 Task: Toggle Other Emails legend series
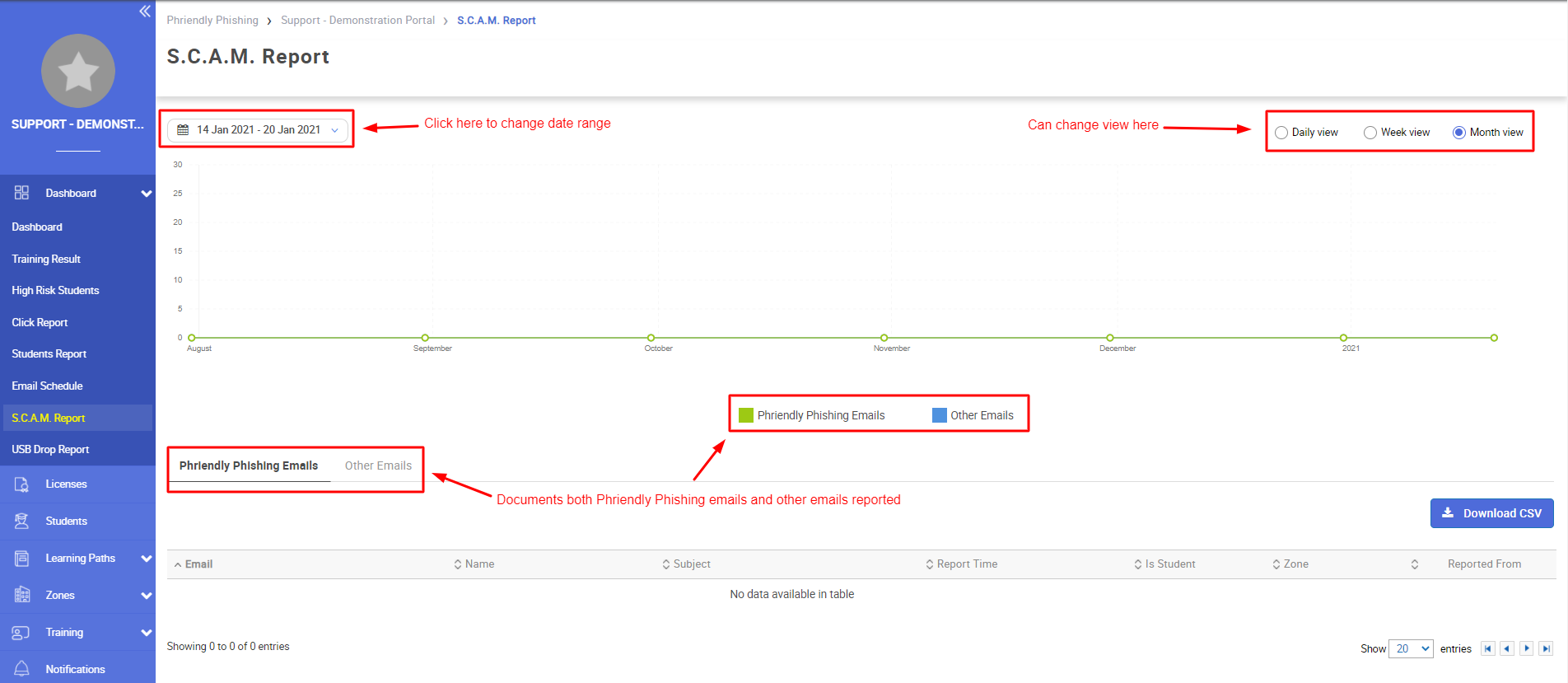(973, 415)
